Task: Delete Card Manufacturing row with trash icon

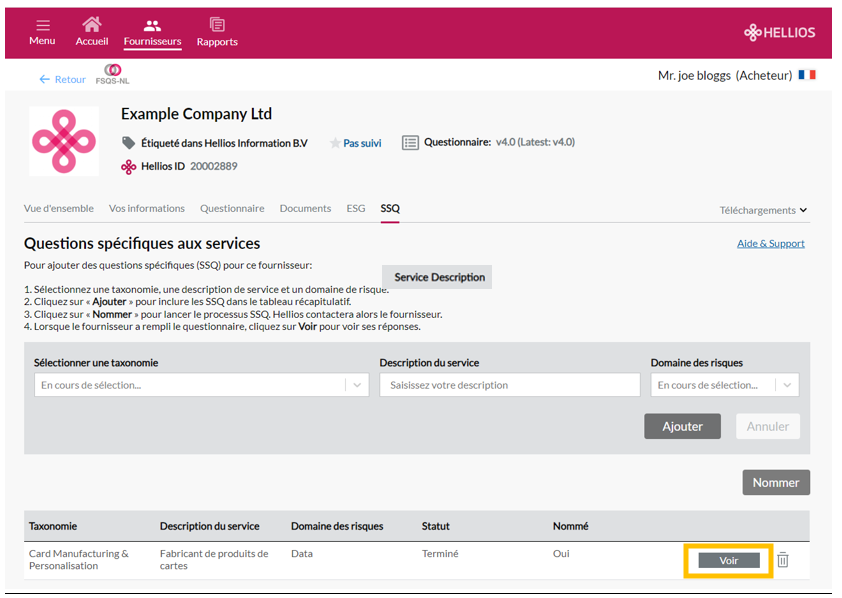Action: pyautogui.click(x=783, y=560)
